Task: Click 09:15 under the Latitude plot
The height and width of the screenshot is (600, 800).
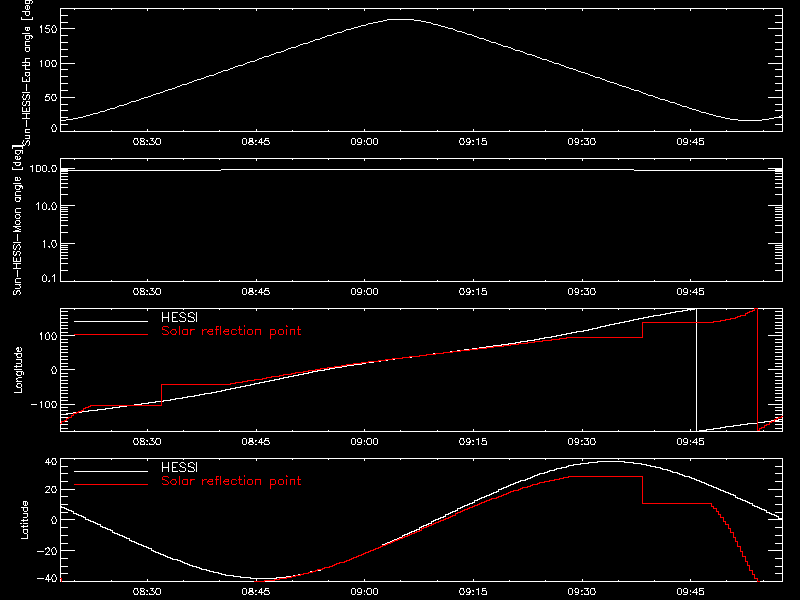Action: tap(473, 592)
